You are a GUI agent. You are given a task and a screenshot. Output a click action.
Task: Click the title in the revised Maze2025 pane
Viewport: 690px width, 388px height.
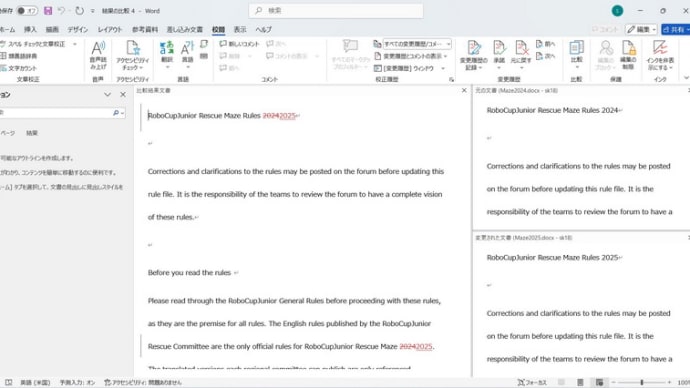(552, 258)
